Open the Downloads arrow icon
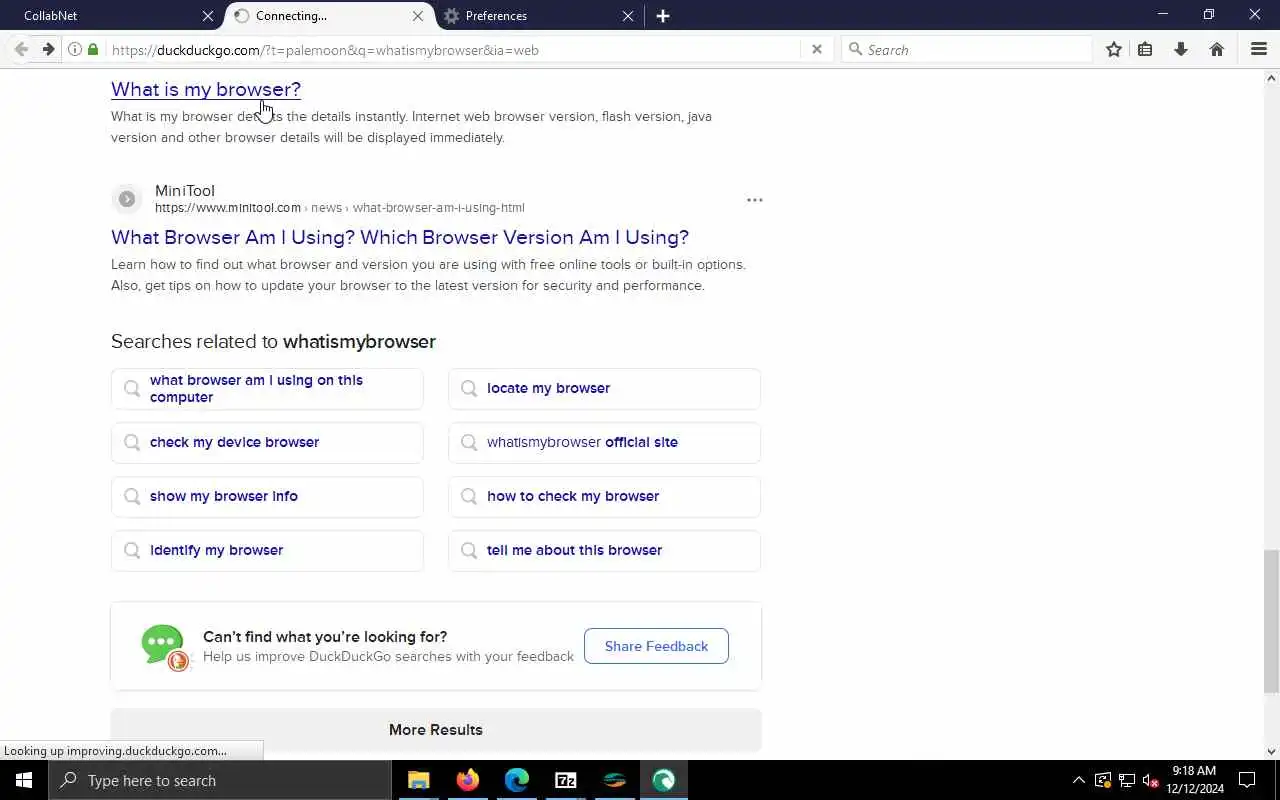 (1181, 49)
